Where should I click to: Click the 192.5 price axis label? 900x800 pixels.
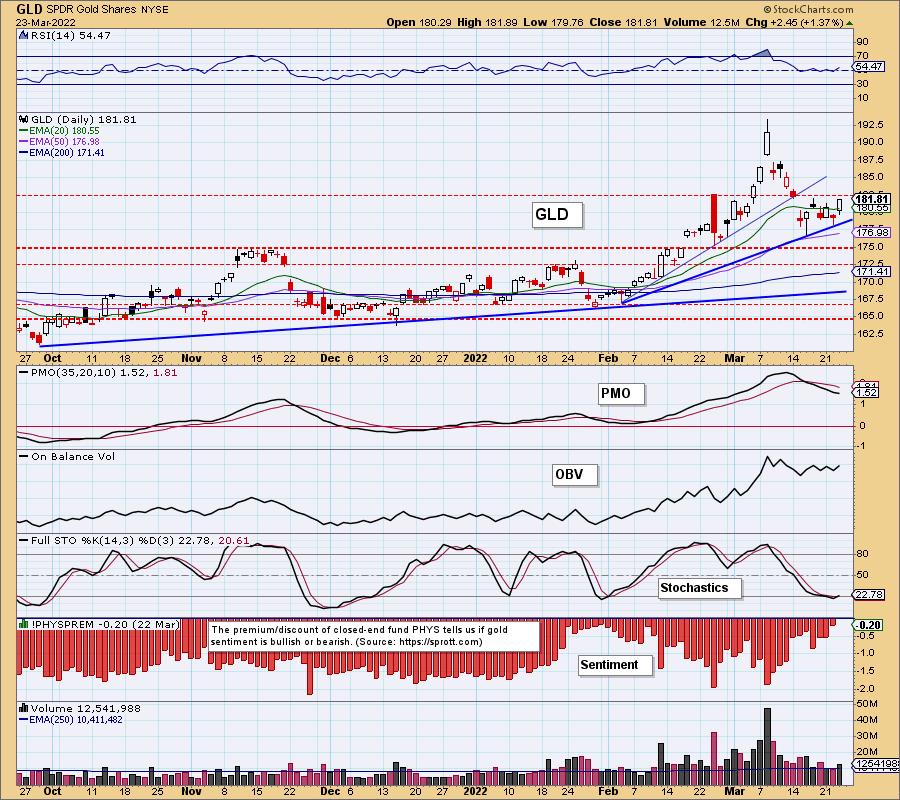tap(871, 125)
